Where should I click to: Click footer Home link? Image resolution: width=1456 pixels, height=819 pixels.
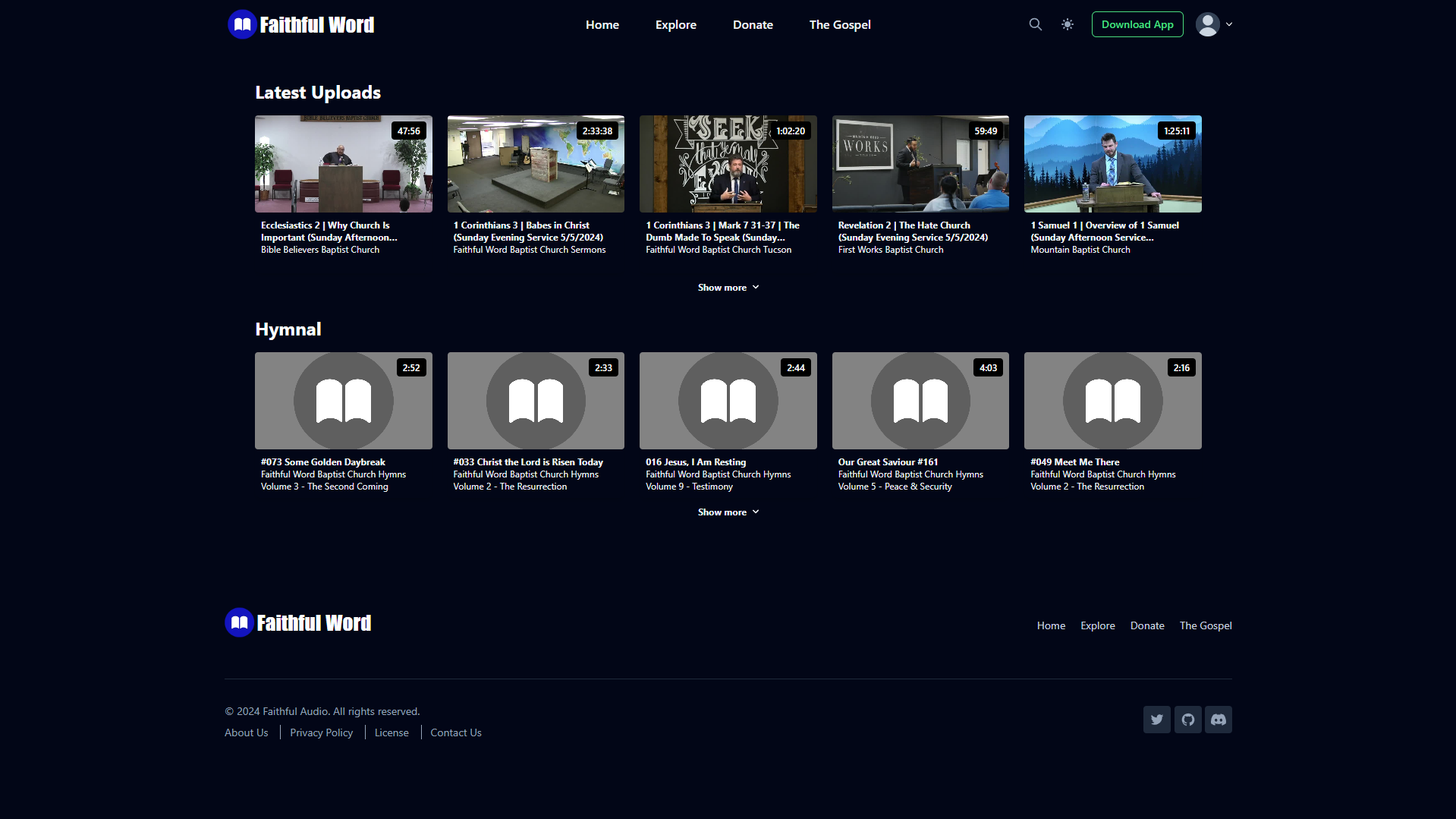1051,625
